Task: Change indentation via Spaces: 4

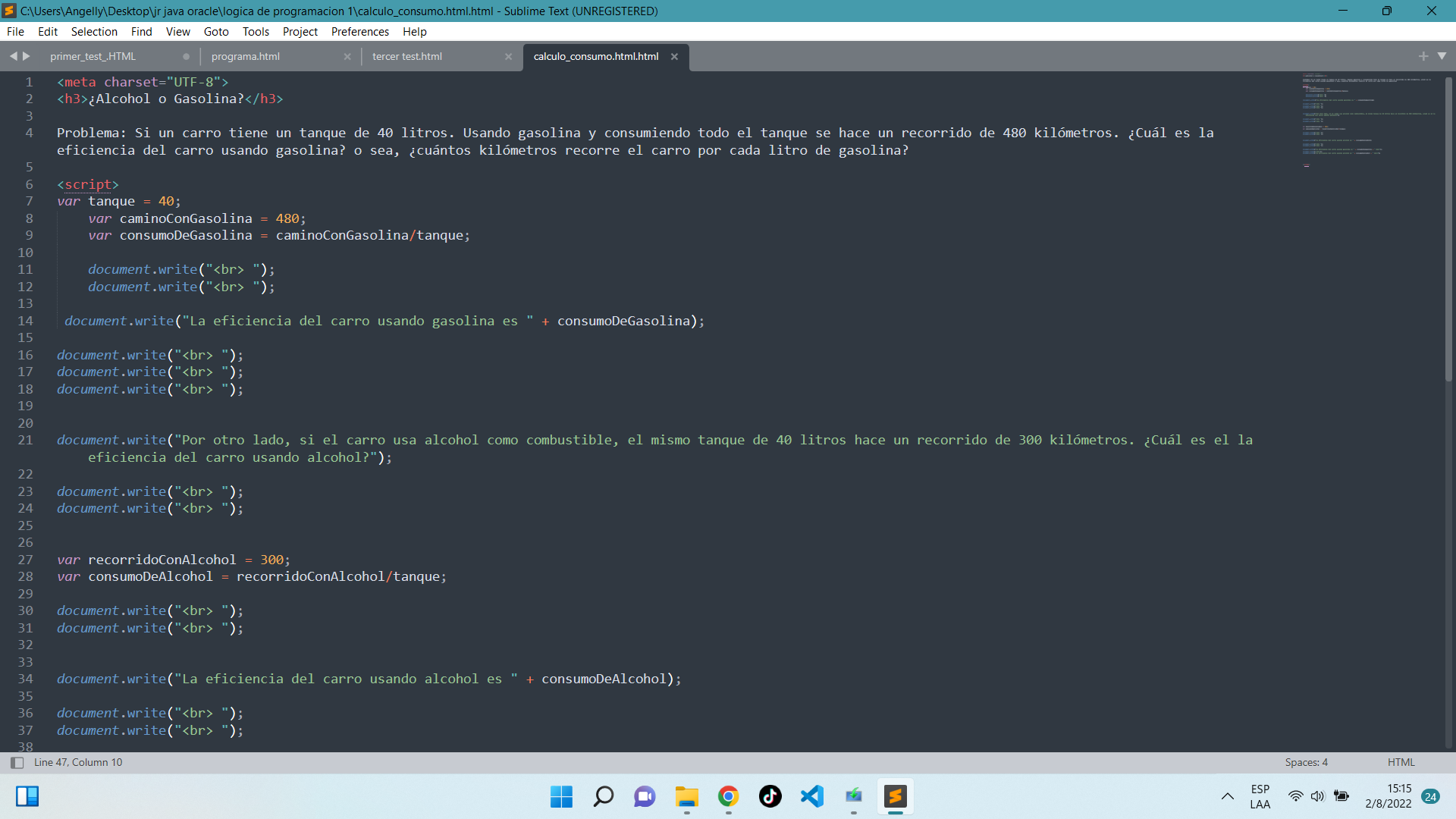Action: pyautogui.click(x=1306, y=763)
